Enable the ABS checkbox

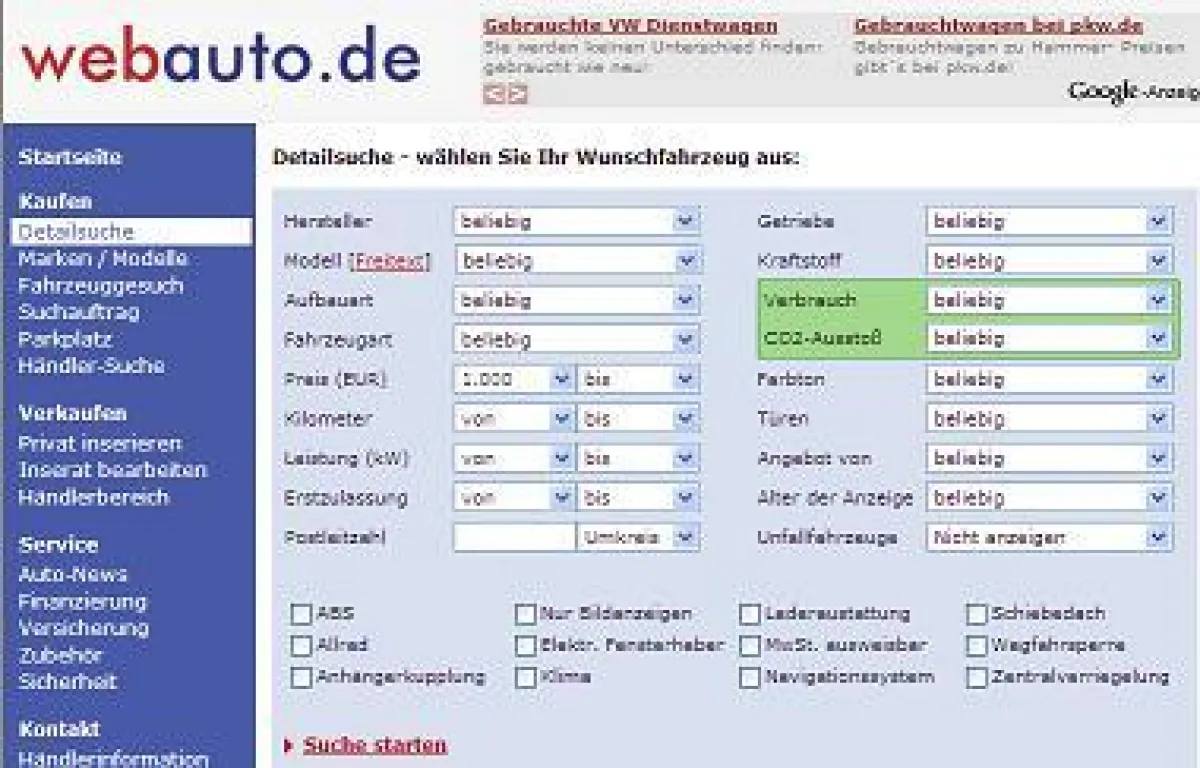(299, 613)
